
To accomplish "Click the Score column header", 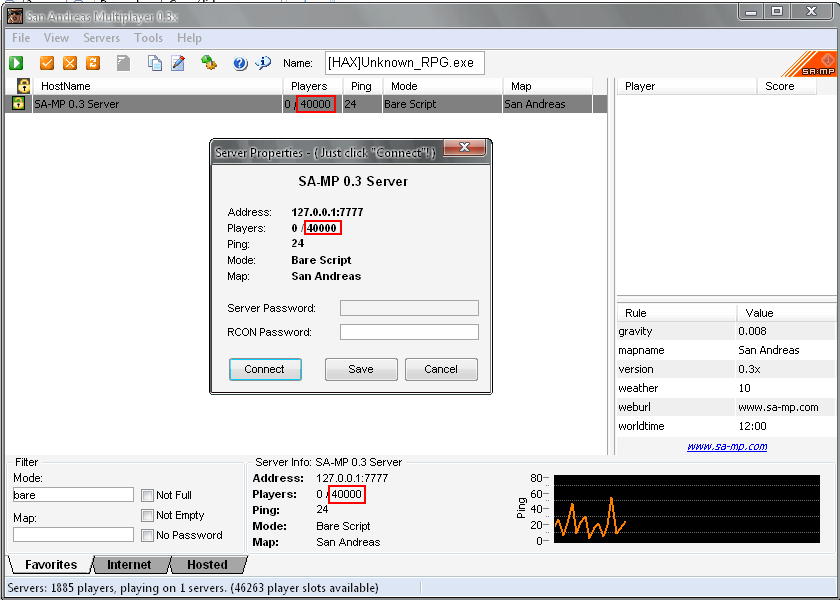I will point(786,86).
